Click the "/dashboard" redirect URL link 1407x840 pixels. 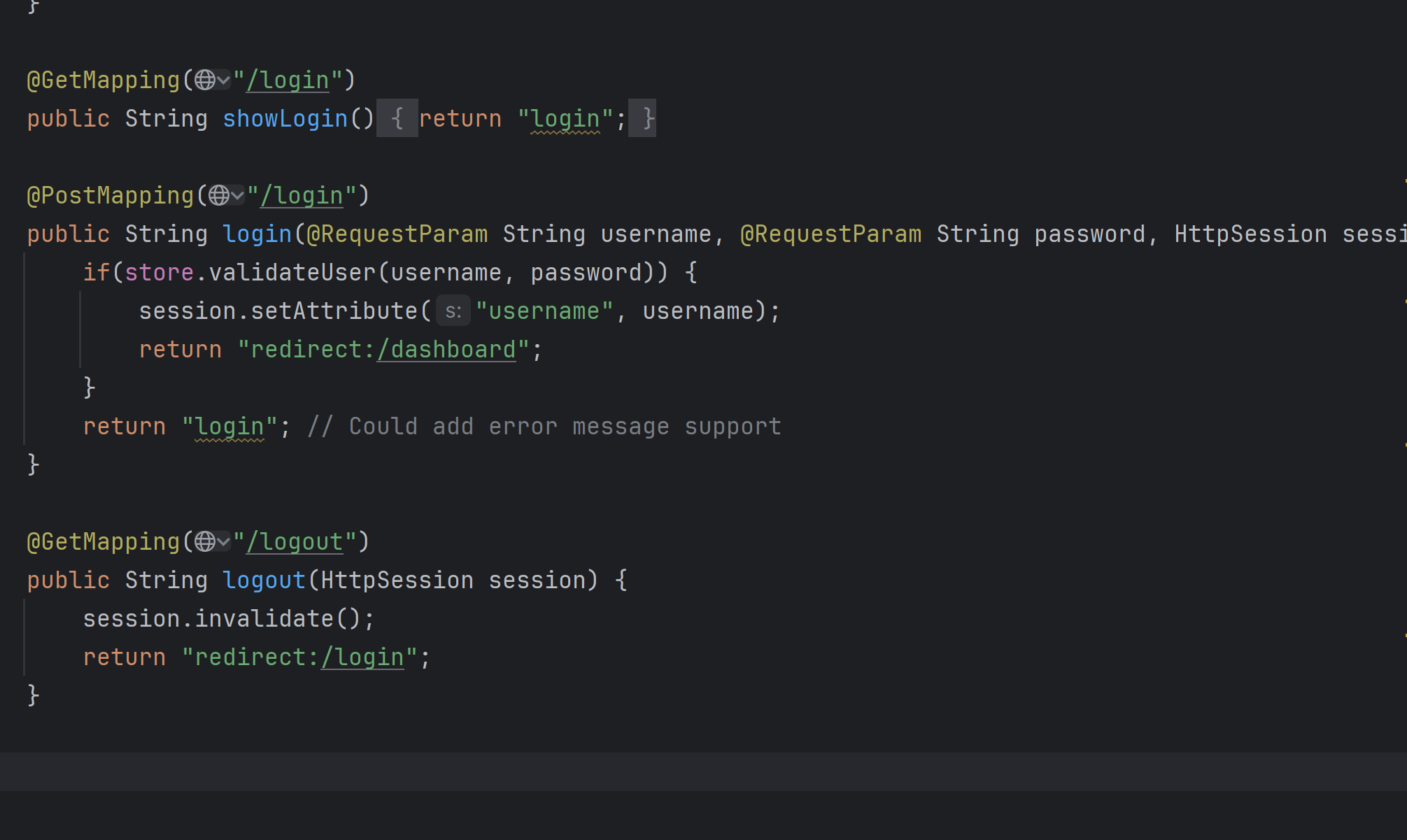(446, 349)
